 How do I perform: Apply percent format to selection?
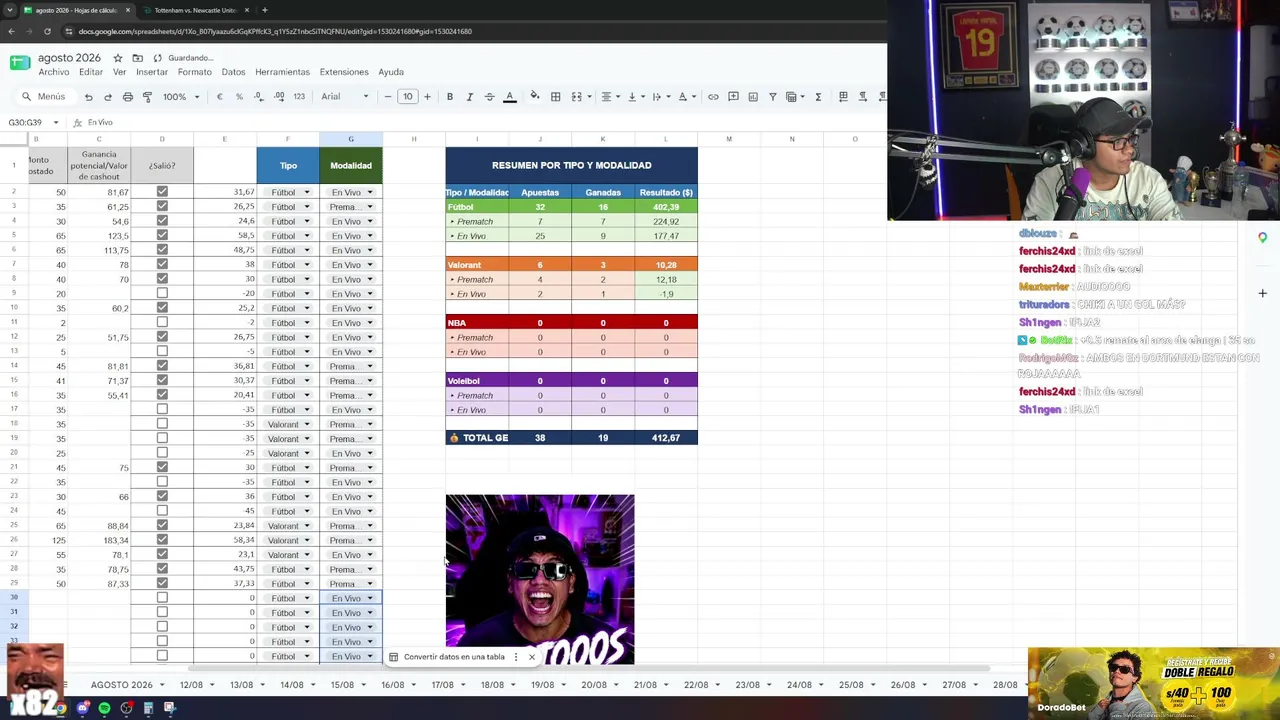[x=239, y=97]
